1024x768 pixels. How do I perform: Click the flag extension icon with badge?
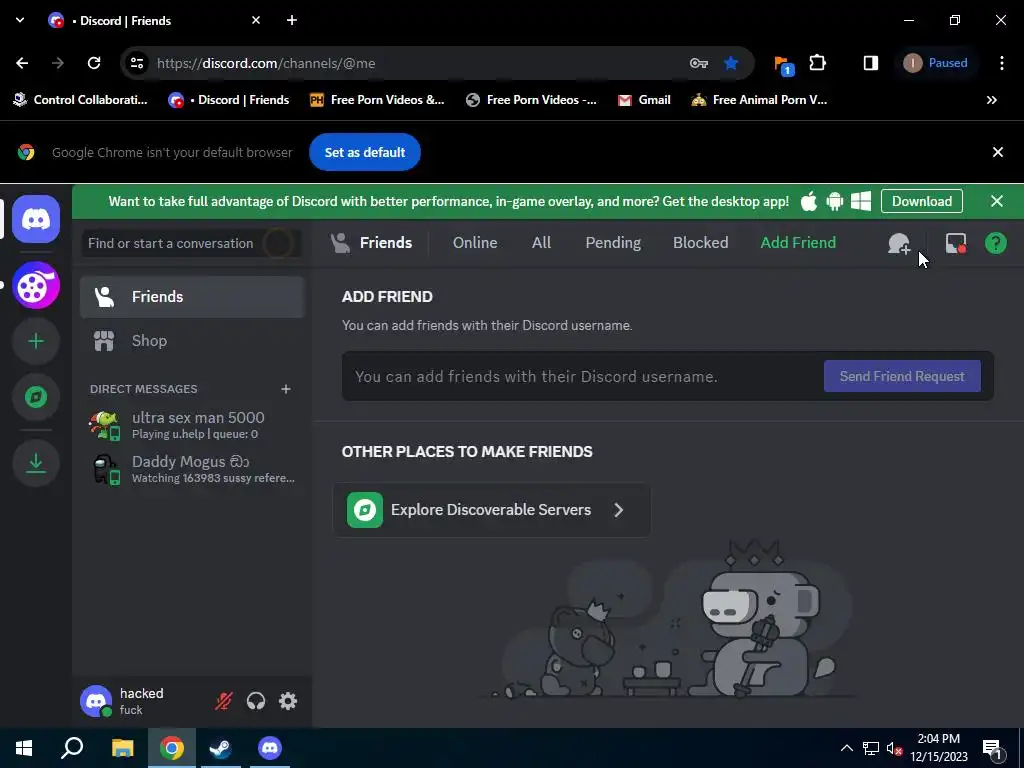click(x=782, y=64)
